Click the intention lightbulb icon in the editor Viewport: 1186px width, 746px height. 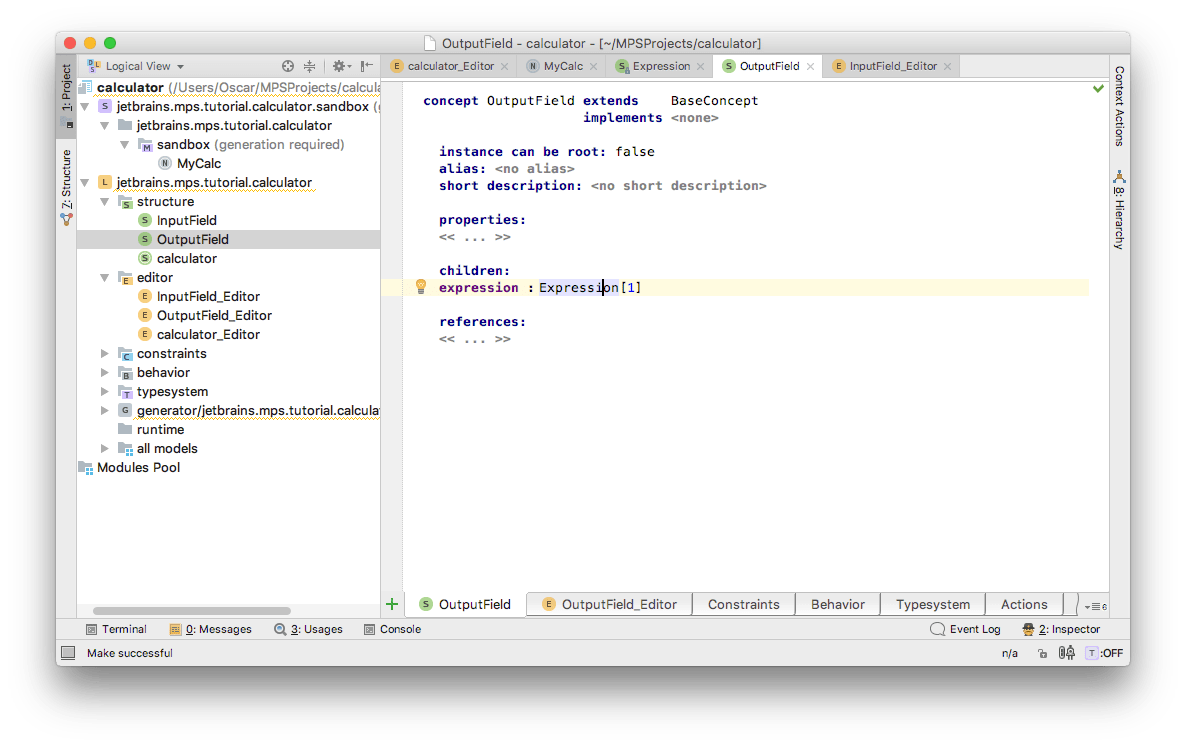tap(421, 287)
